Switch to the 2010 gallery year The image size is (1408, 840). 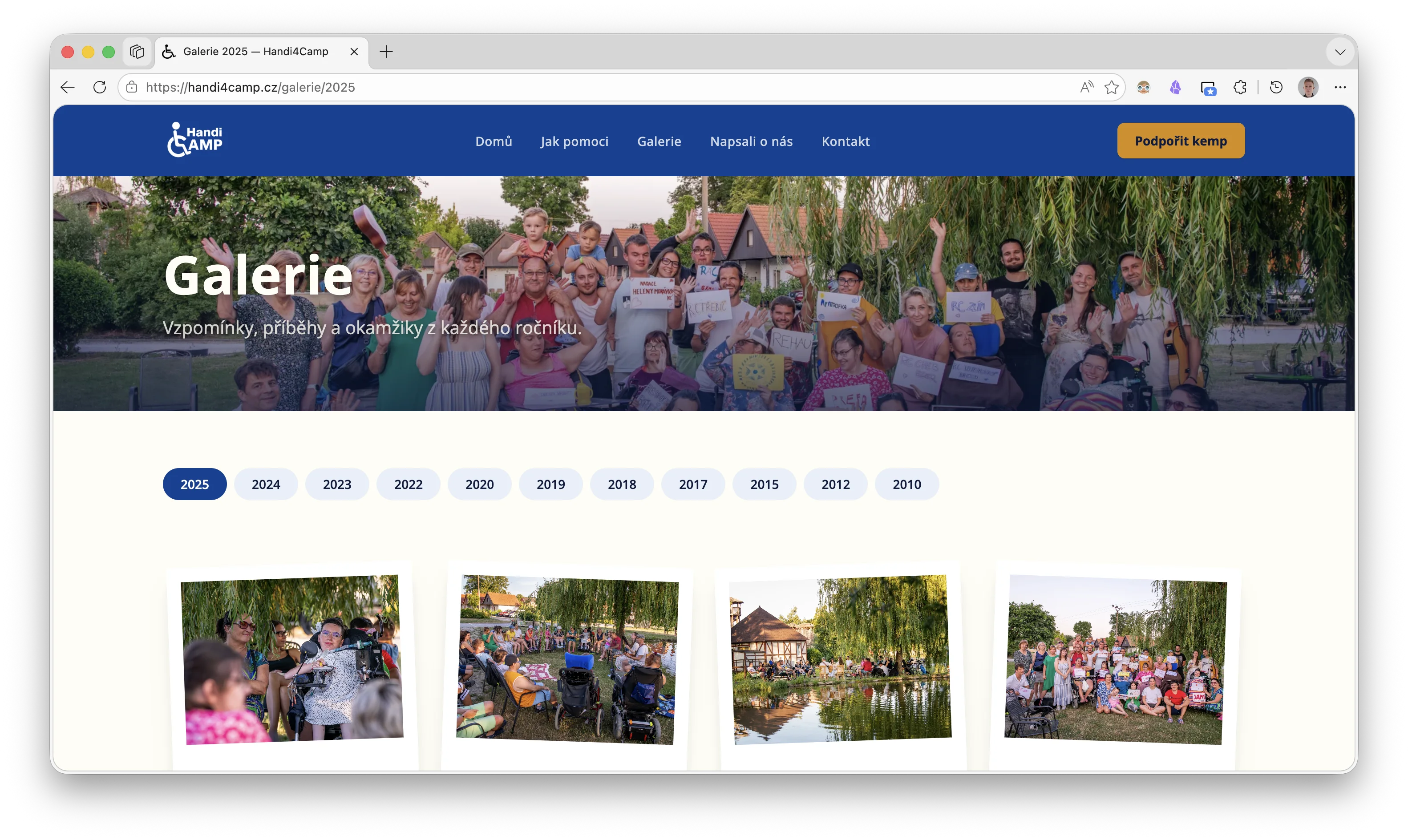[x=907, y=484]
